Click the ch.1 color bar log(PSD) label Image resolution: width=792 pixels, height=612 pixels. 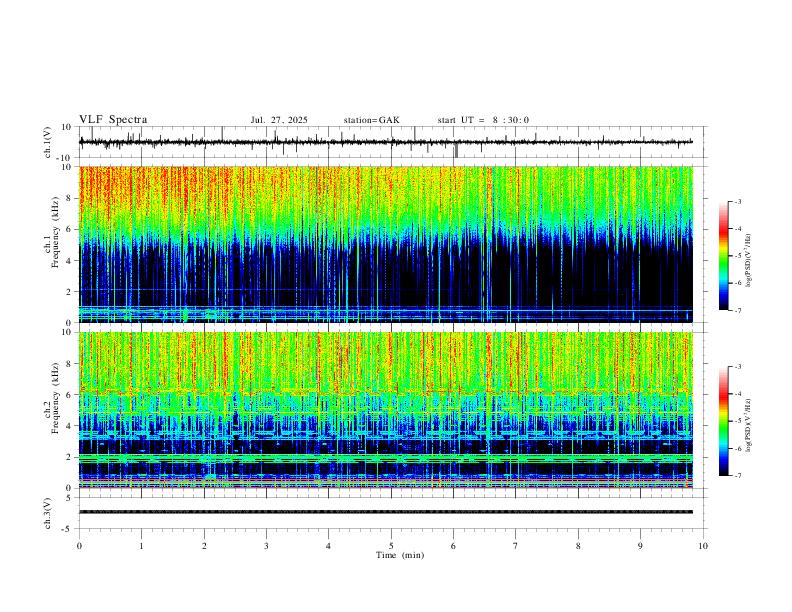click(x=749, y=260)
